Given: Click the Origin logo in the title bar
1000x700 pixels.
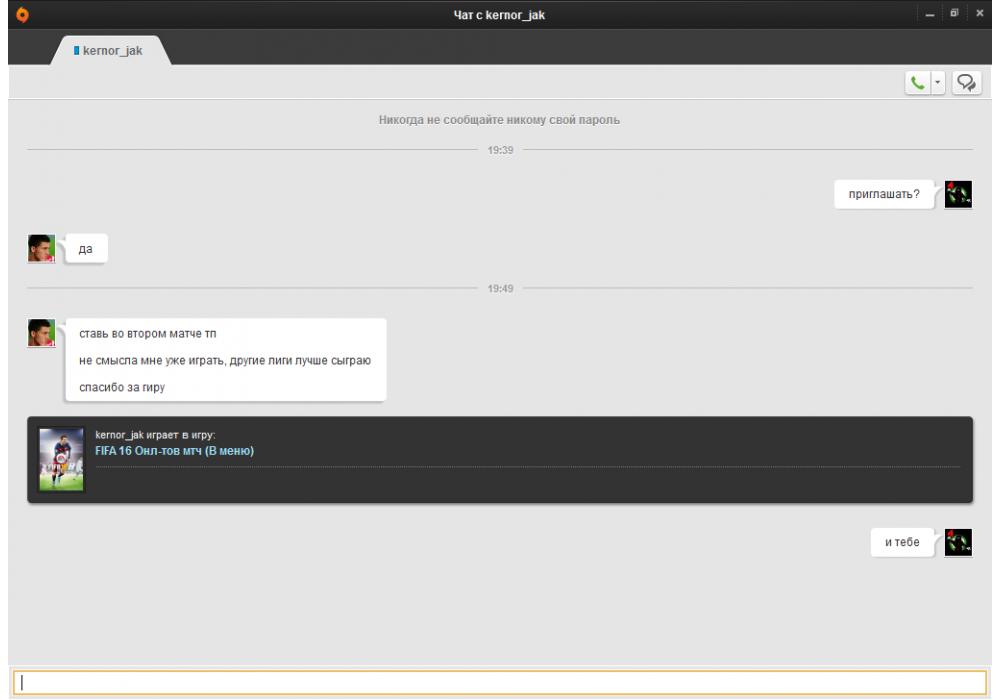Looking at the screenshot, I should (x=12, y=13).
